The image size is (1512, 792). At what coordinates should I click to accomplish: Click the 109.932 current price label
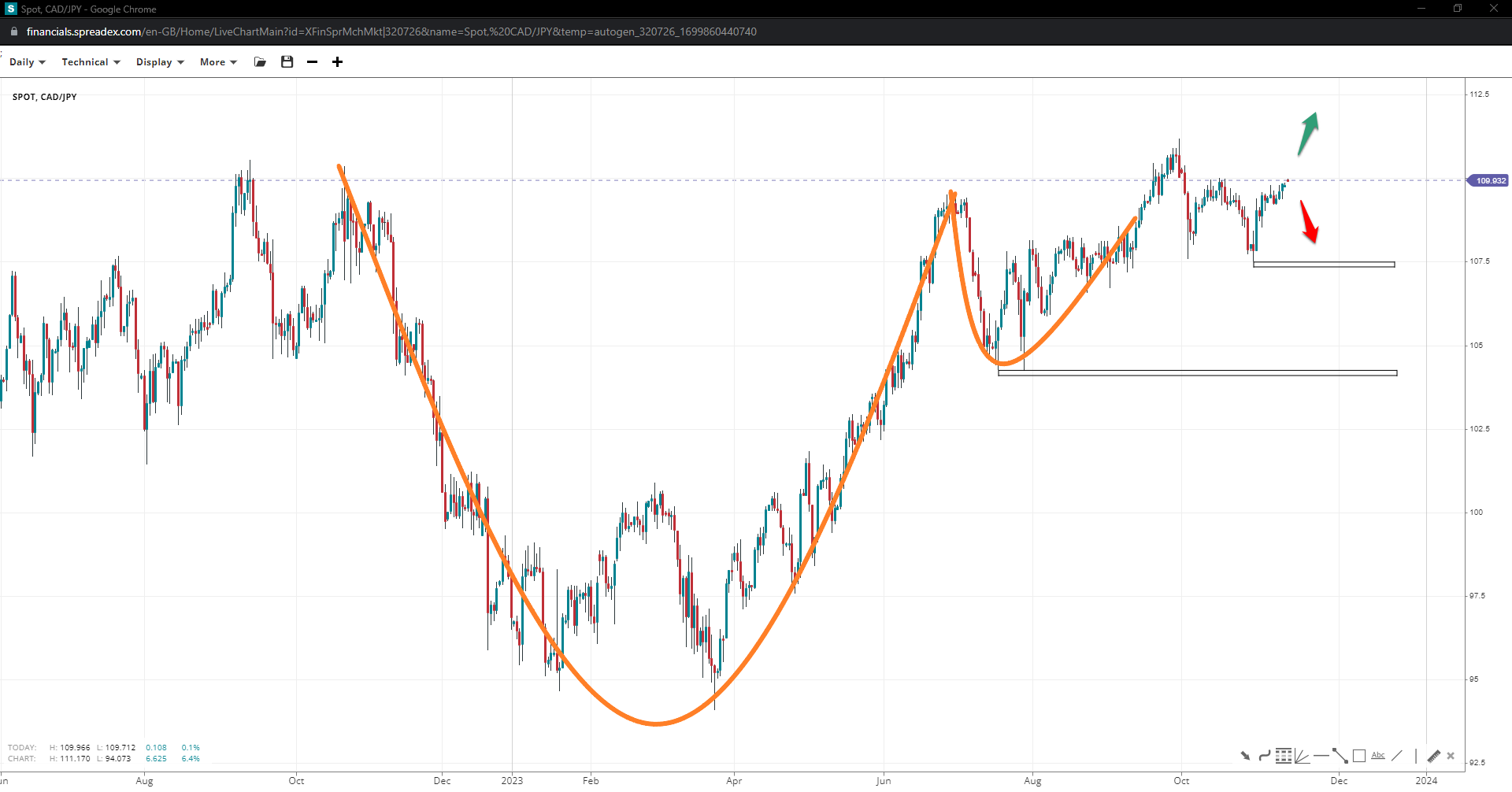pyautogui.click(x=1489, y=181)
